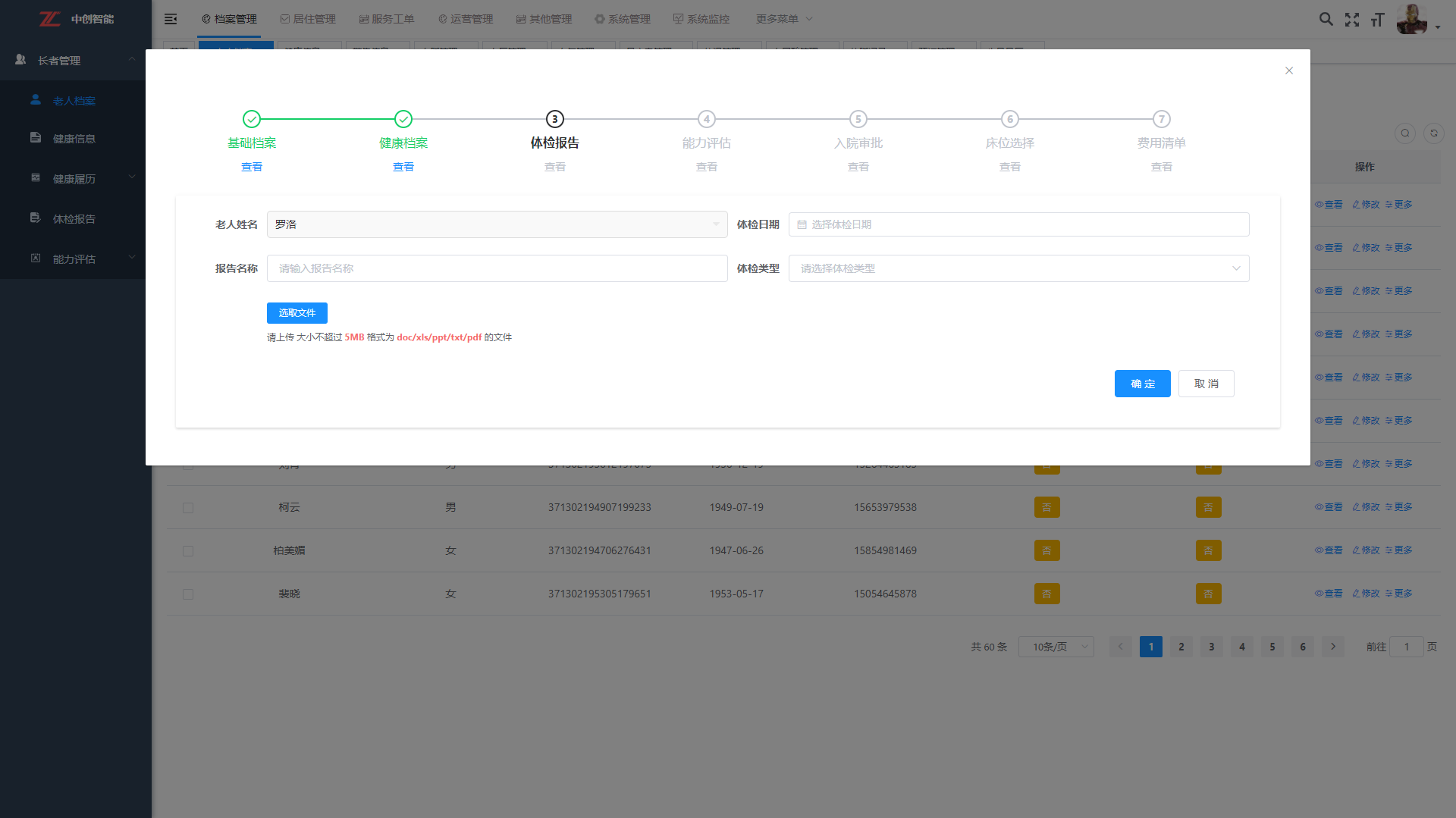Click the 体检日期 date field
Viewport: 1456px width, 818px height.
point(1018,224)
